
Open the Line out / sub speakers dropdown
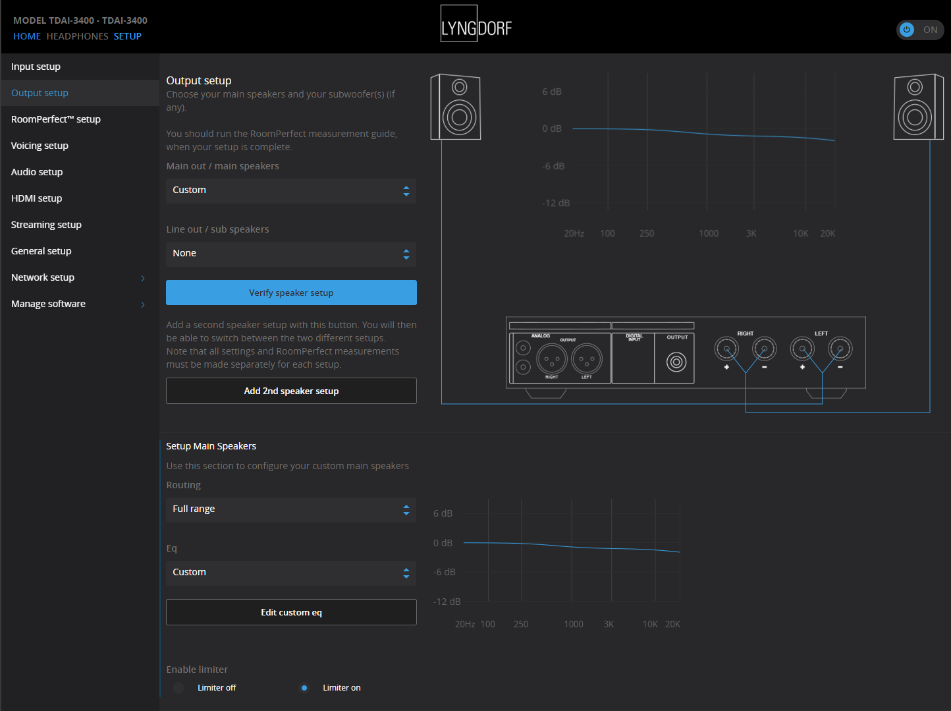coord(291,253)
